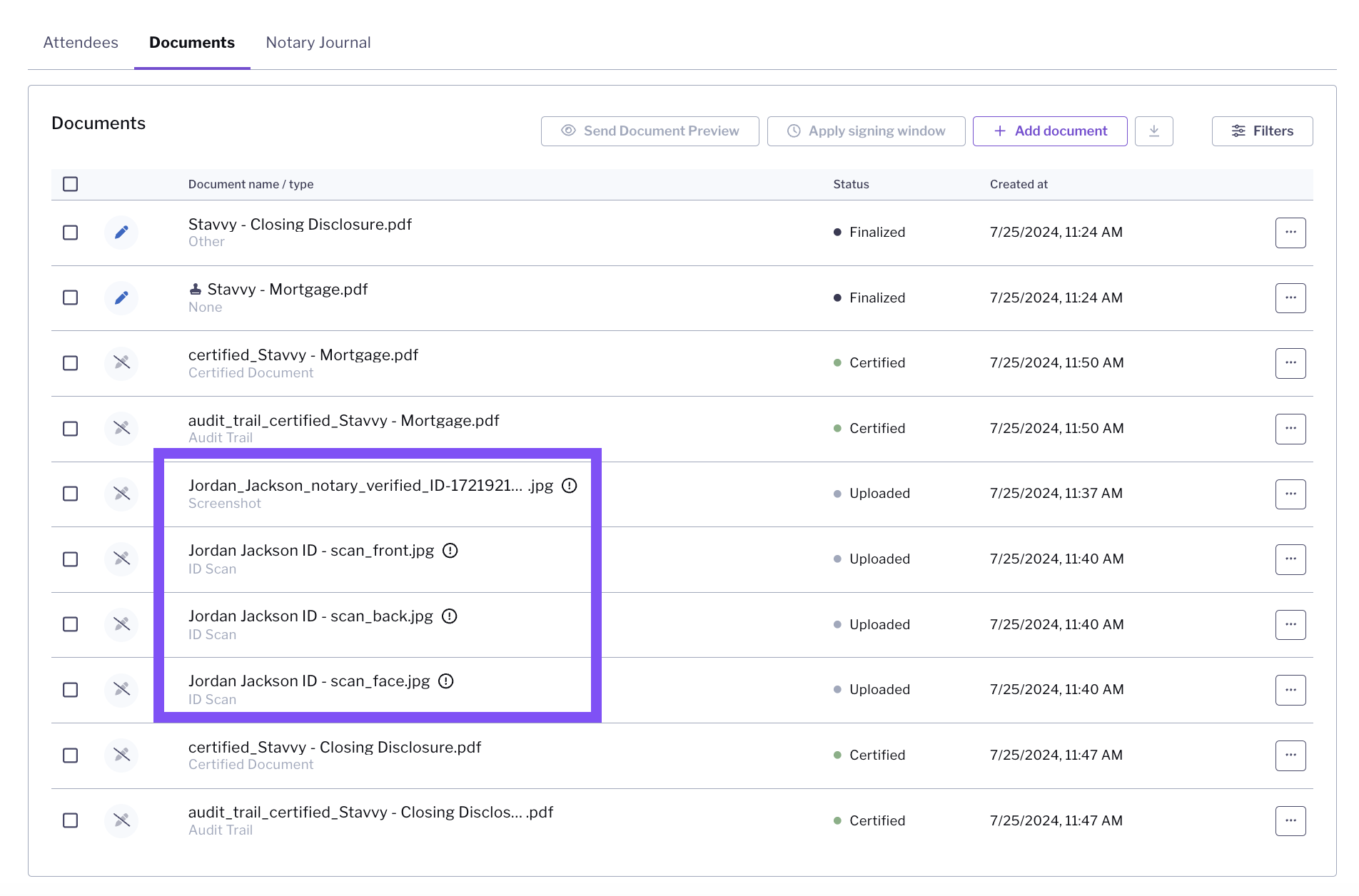Open the three-dot menu for scan_front.jpg
Viewport: 1359px width, 896px height.
point(1290,559)
